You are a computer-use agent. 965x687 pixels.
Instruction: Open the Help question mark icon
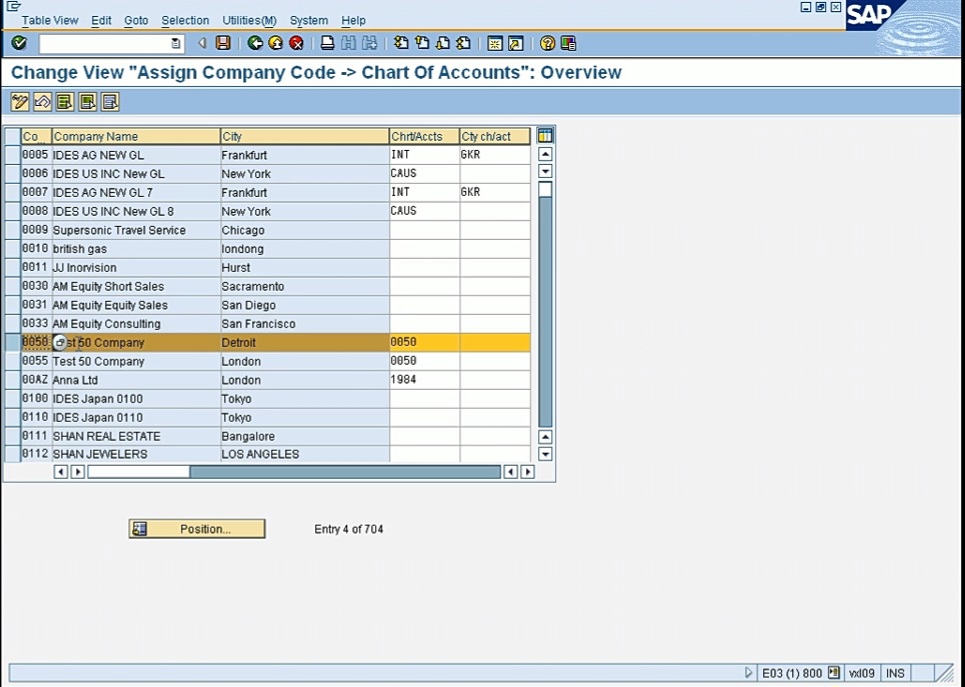[547, 43]
